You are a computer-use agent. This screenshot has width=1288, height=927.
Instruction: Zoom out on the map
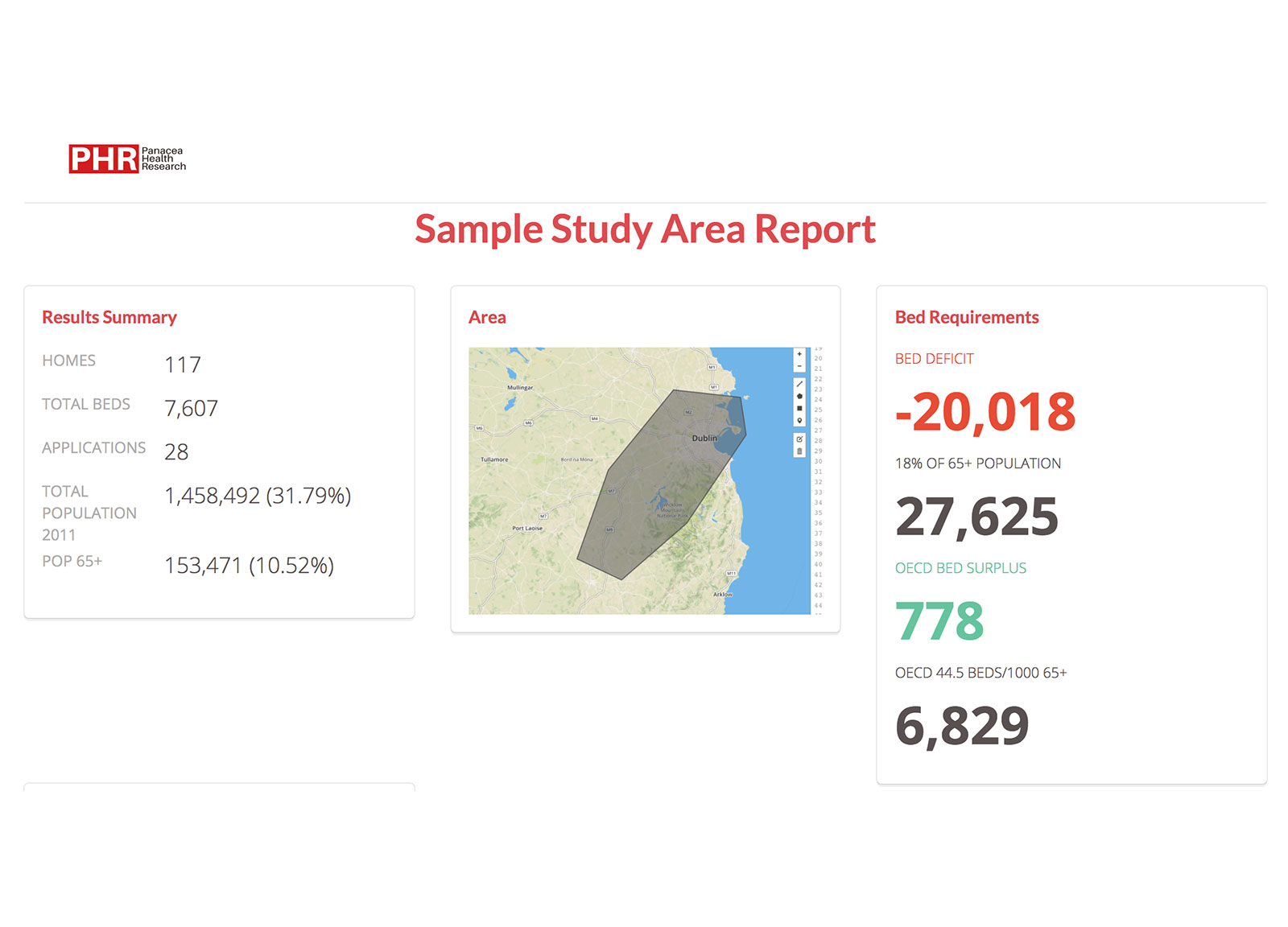[x=799, y=367]
